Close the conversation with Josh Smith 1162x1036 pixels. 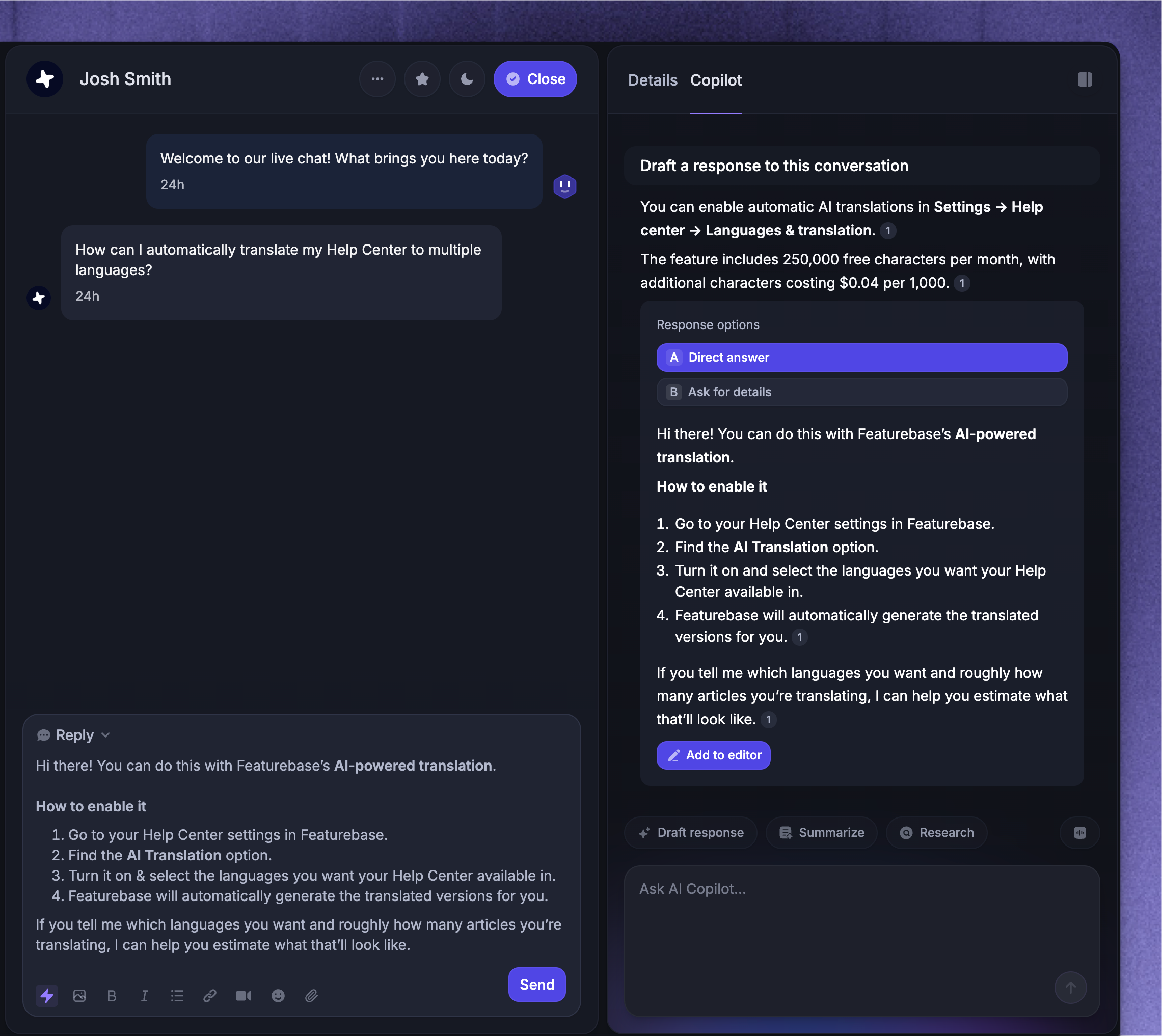[x=535, y=79]
